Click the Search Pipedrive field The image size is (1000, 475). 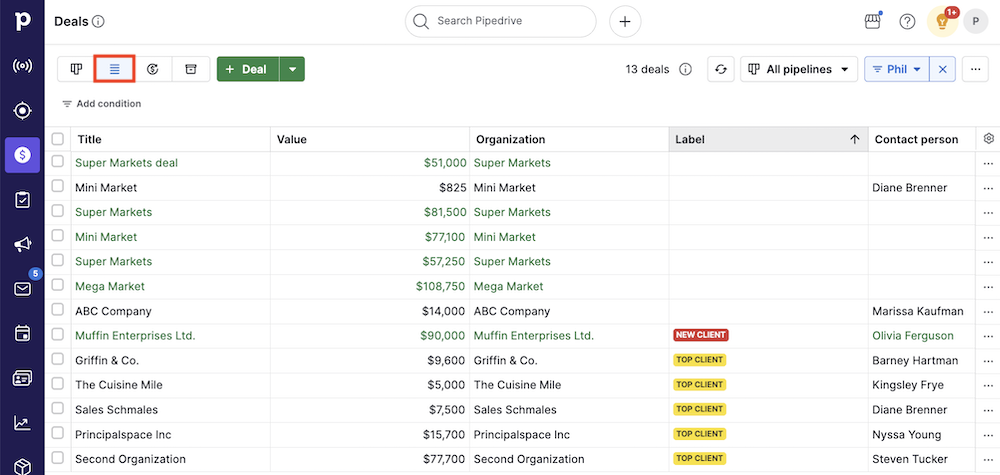500,21
